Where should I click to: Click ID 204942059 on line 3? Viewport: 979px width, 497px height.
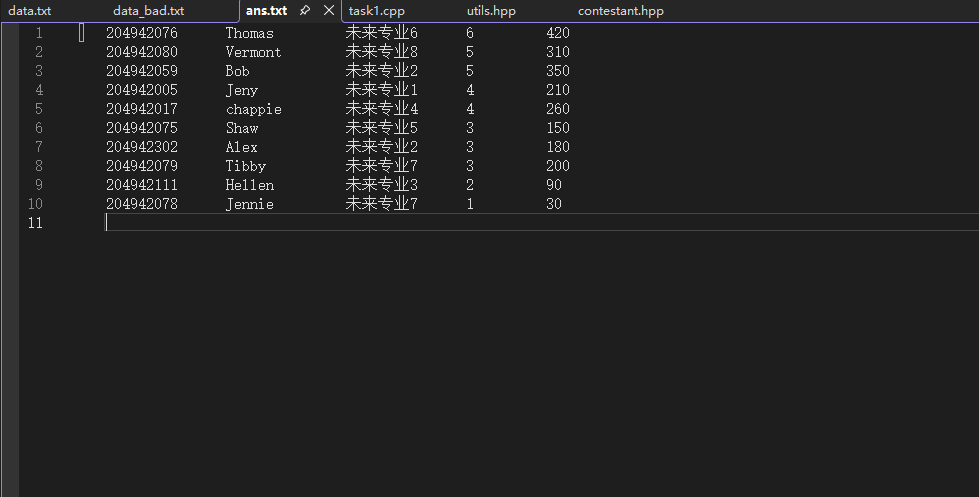click(x=142, y=71)
